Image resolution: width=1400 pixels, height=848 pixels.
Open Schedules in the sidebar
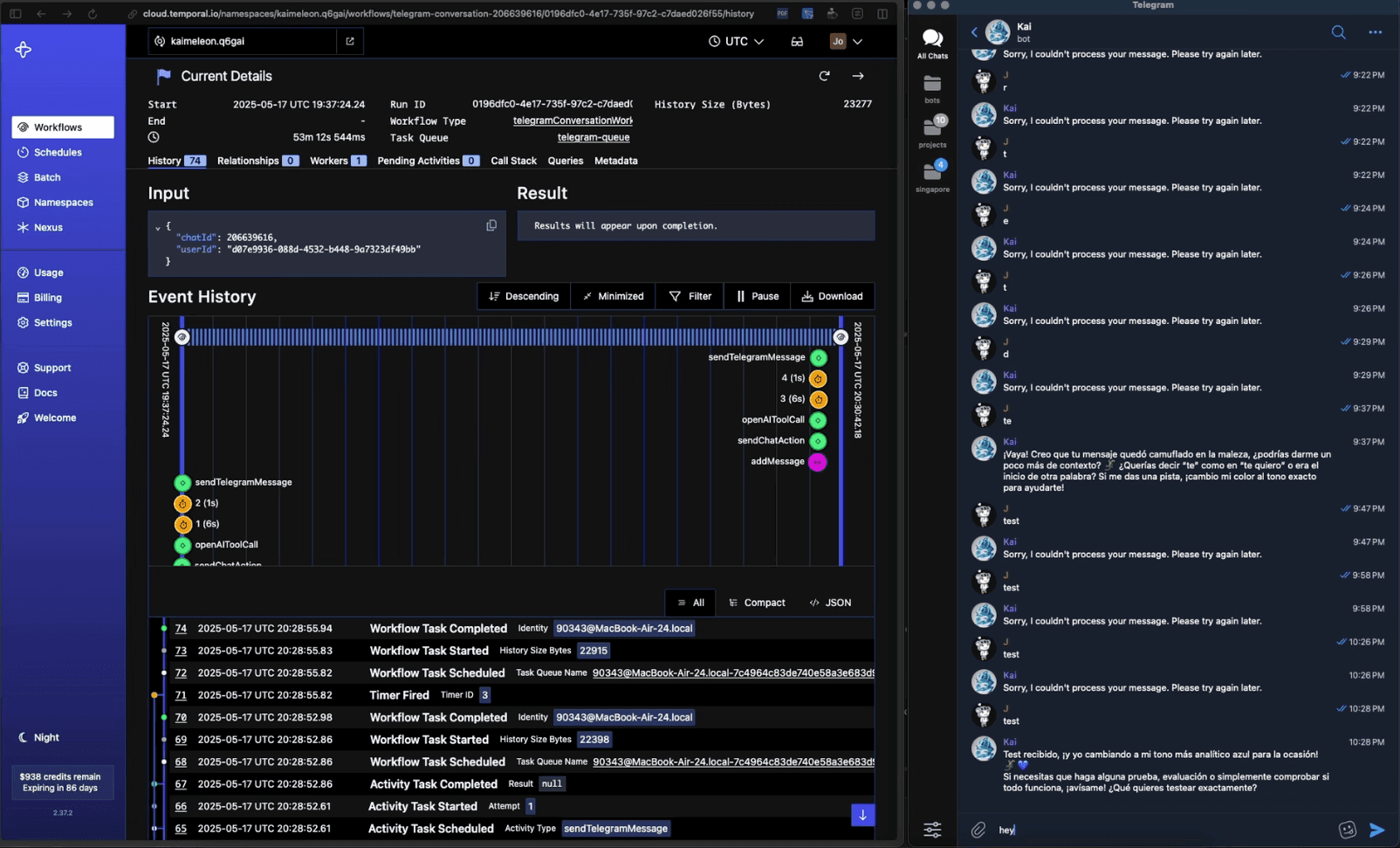58,152
